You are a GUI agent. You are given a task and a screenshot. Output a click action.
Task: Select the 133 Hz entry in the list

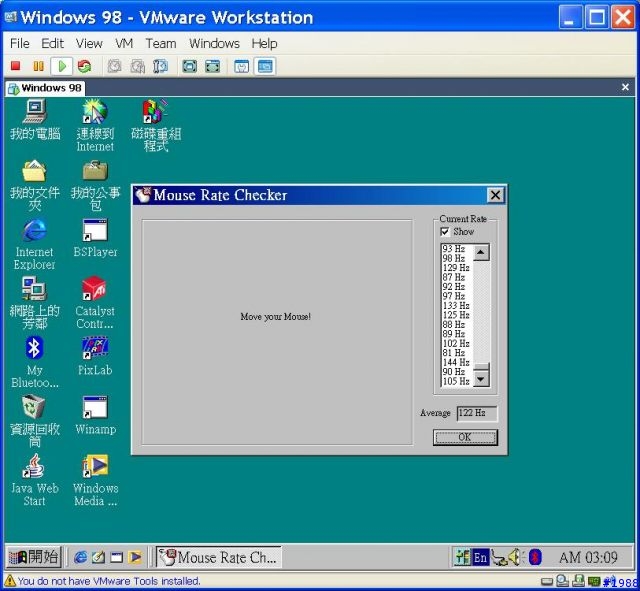[x=456, y=306]
